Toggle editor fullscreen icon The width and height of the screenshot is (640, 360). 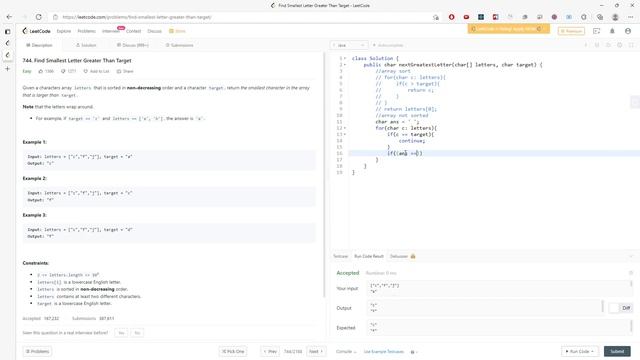click(x=631, y=45)
